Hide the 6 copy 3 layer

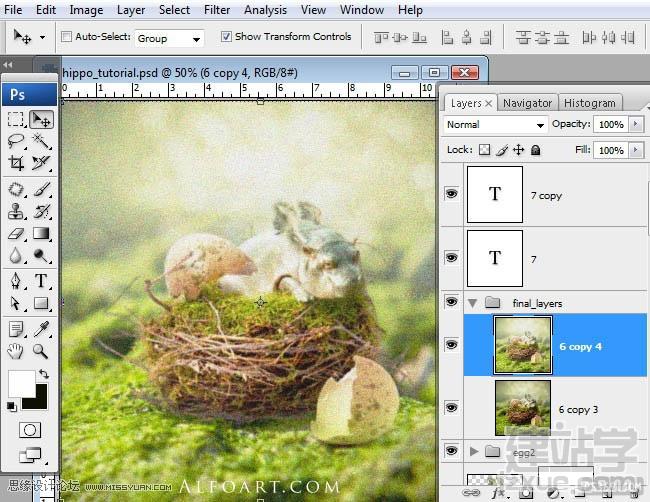[451, 407]
